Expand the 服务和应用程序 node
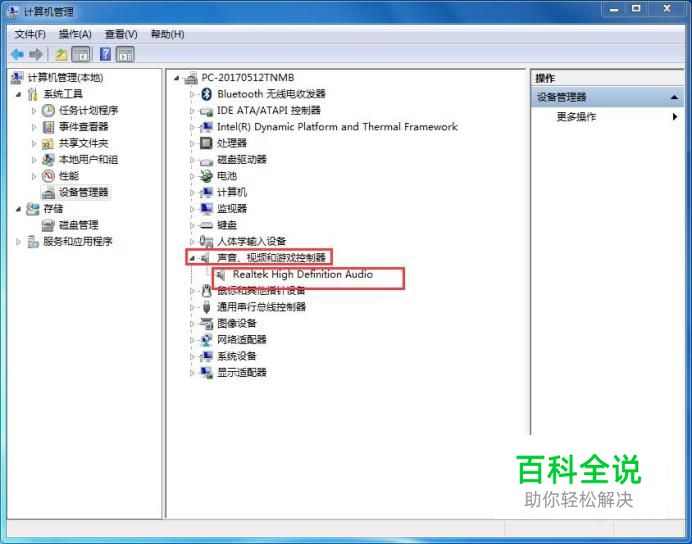This screenshot has width=692, height=544. (18, 242)
